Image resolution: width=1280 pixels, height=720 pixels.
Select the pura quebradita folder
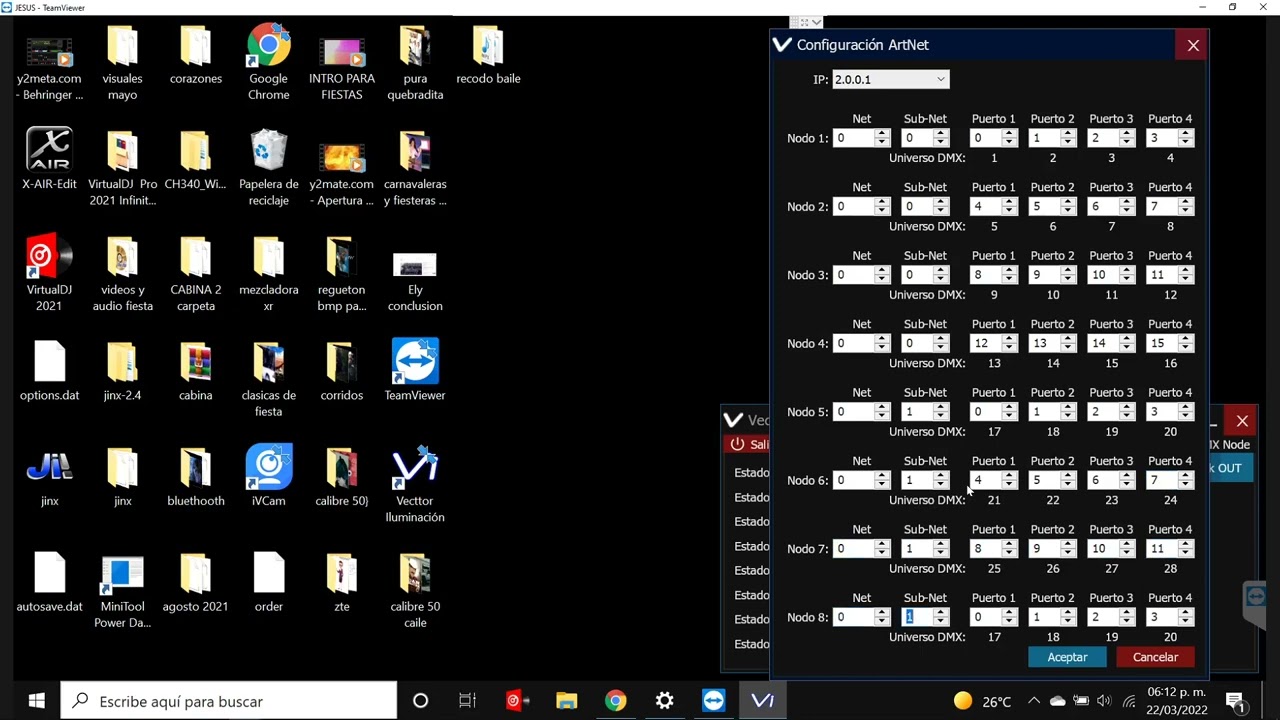[x=415, y=63]
